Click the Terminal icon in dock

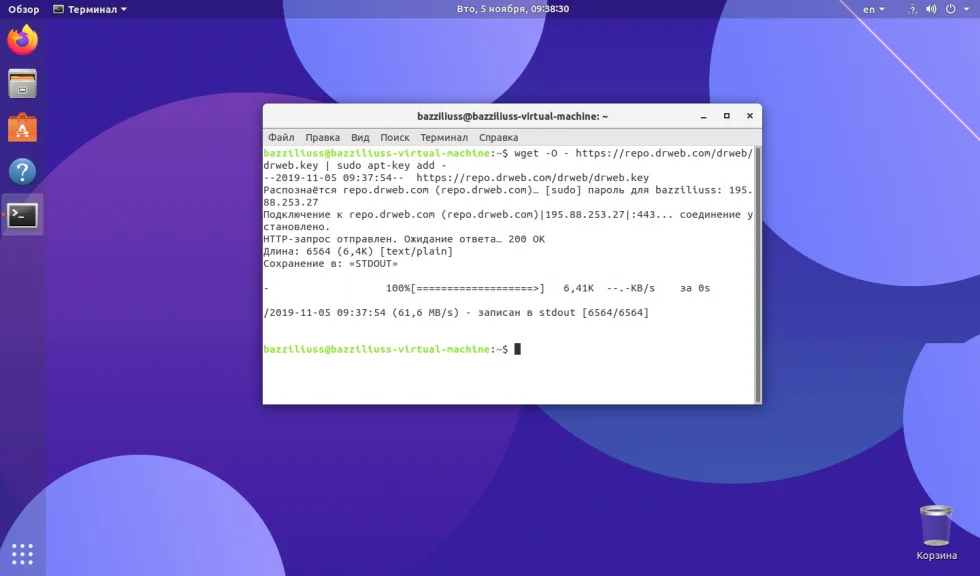click(x=22, y=214)
